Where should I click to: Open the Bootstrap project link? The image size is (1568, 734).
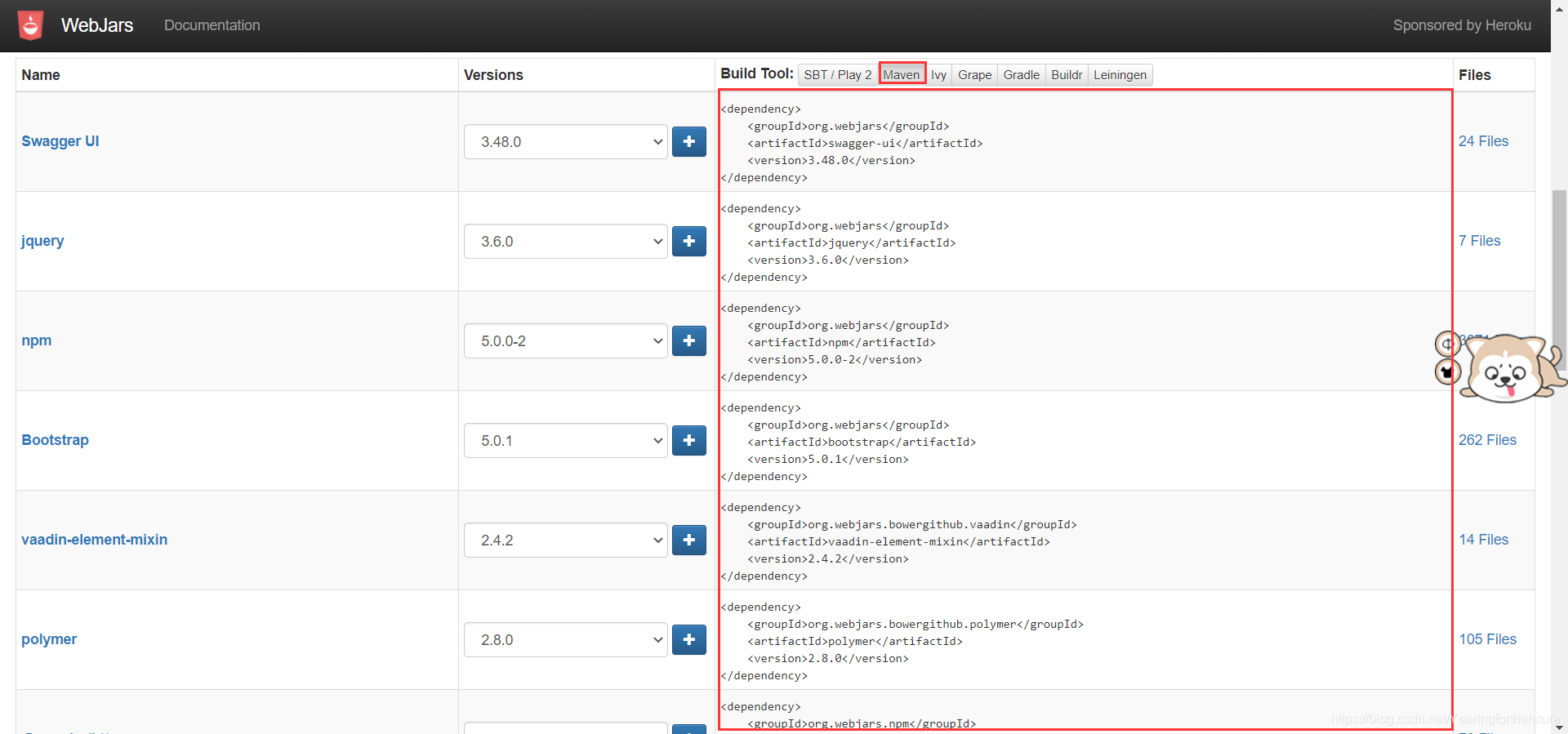pyautogui.click(x=55, y=440)
